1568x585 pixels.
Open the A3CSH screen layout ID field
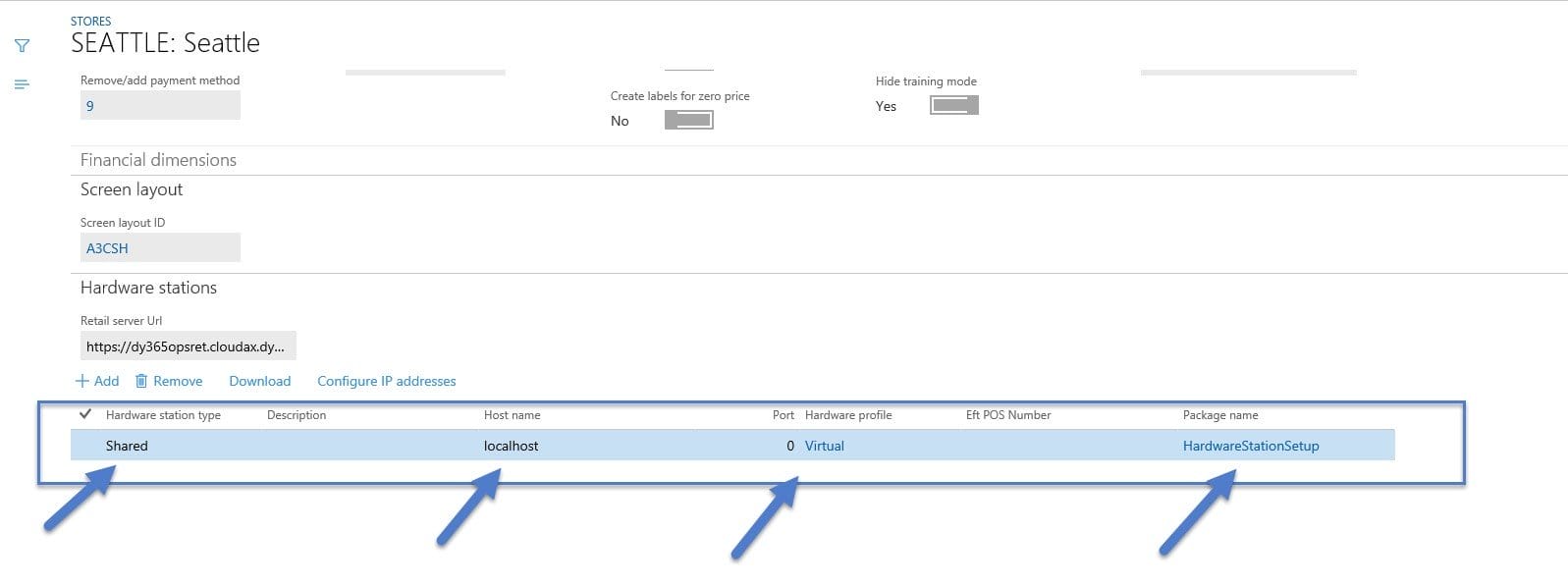(159, 248)
